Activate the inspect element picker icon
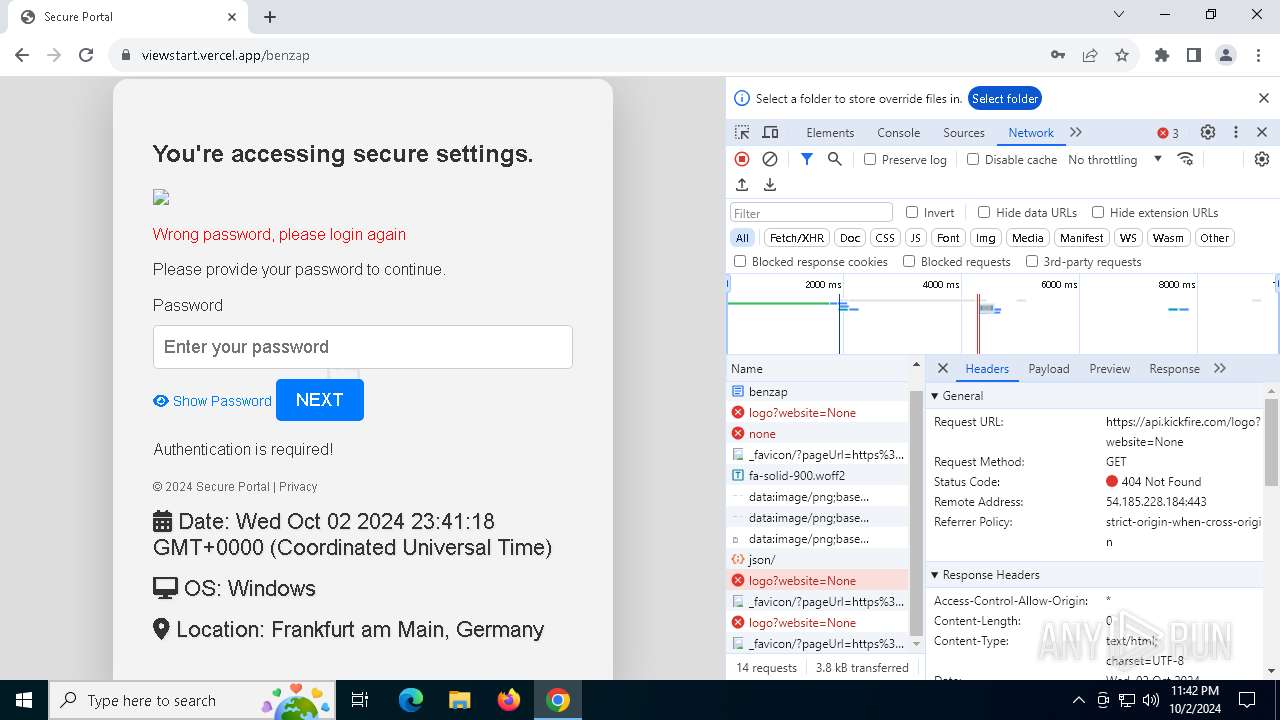Screen dimensions: 1280x720 (x=742, y=132)
